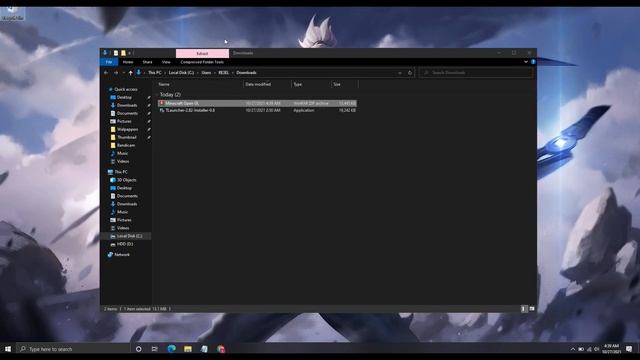This screenshot has width=640, height=360.
Task: Click the Application type cell
Action: 304,110
